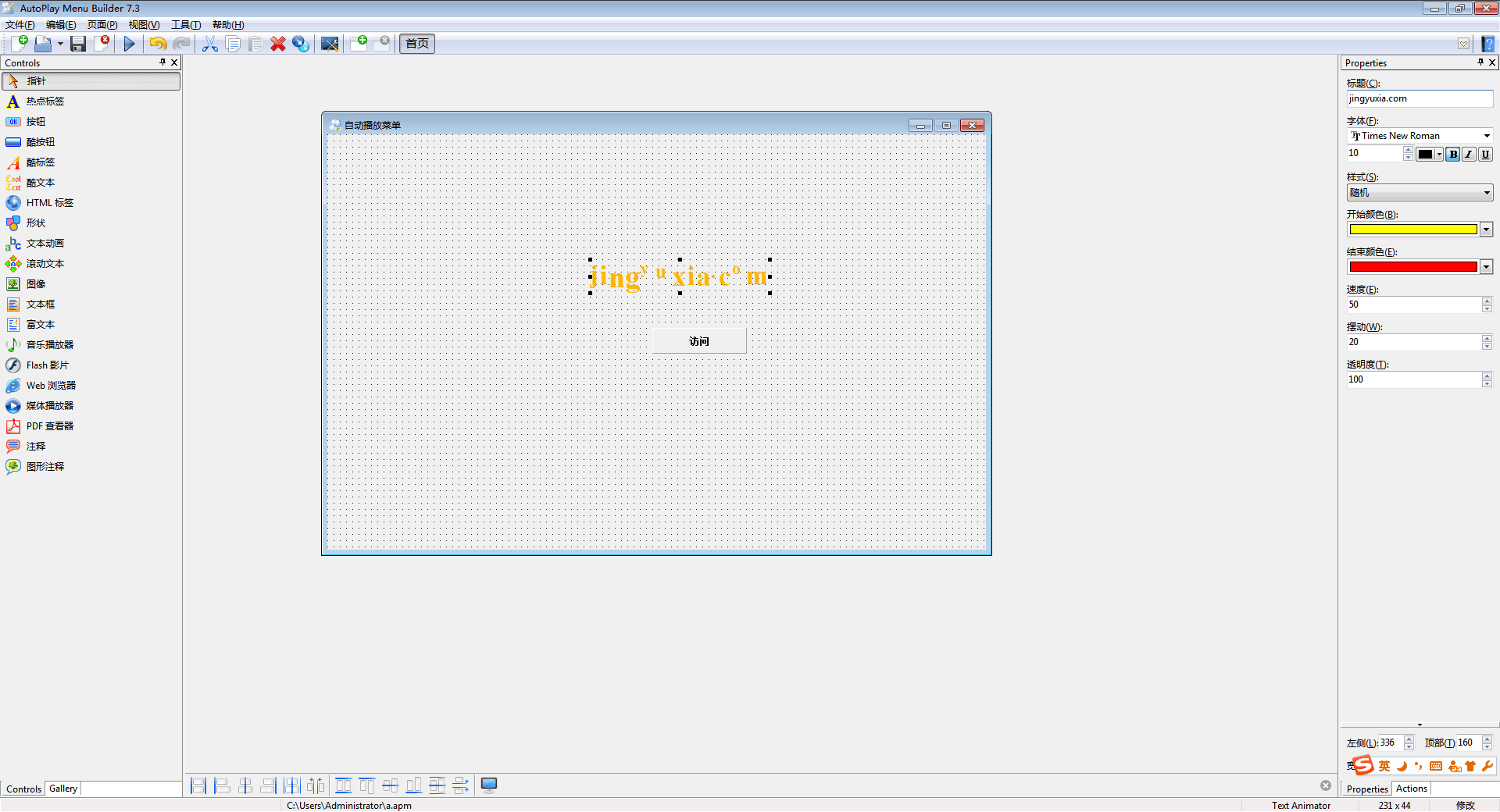Open the Times New Roman font dropdown
Viewport: 1500px width, 812px height.
pos(1487,136)
